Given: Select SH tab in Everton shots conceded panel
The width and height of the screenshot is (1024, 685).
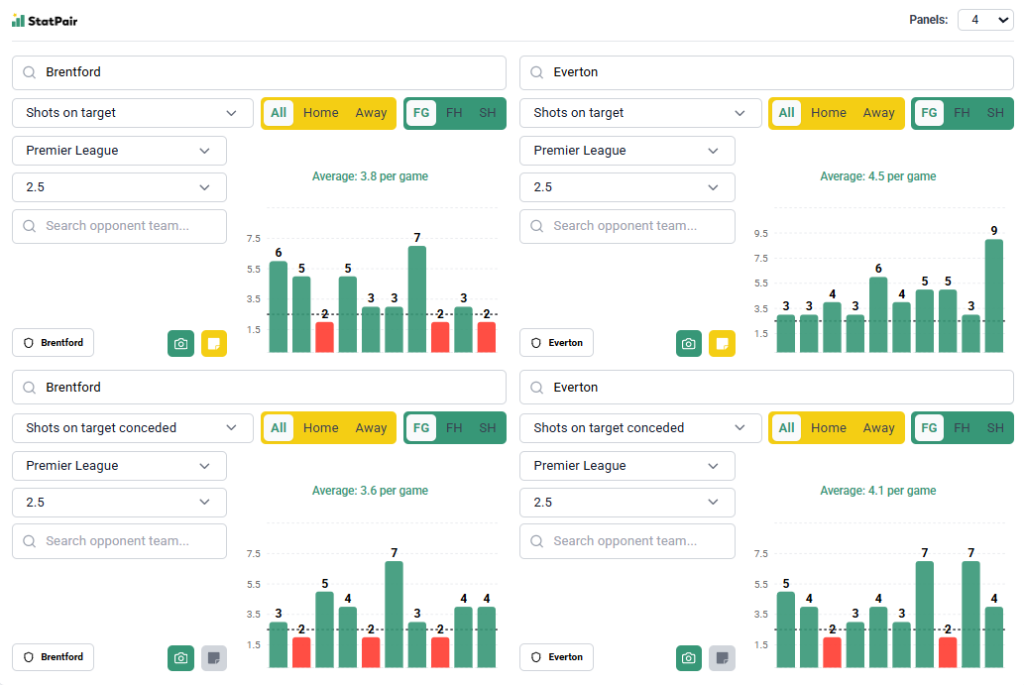Looking at the screenshot, I should click(x=995, y=428).
